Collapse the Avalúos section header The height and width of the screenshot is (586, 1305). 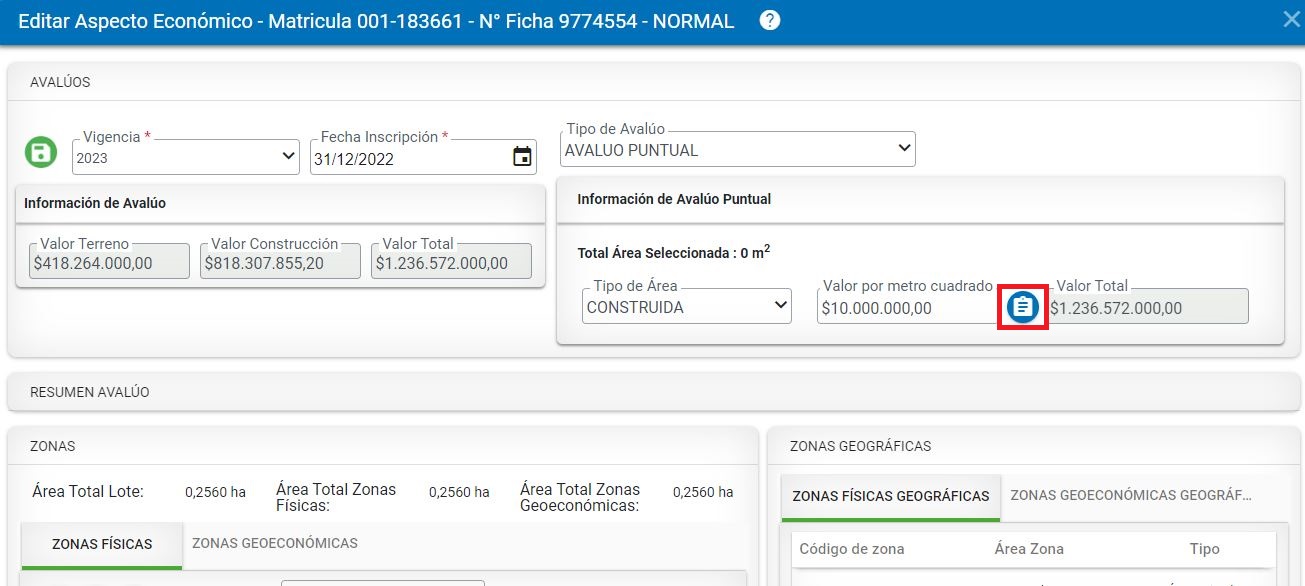point(60,82)
